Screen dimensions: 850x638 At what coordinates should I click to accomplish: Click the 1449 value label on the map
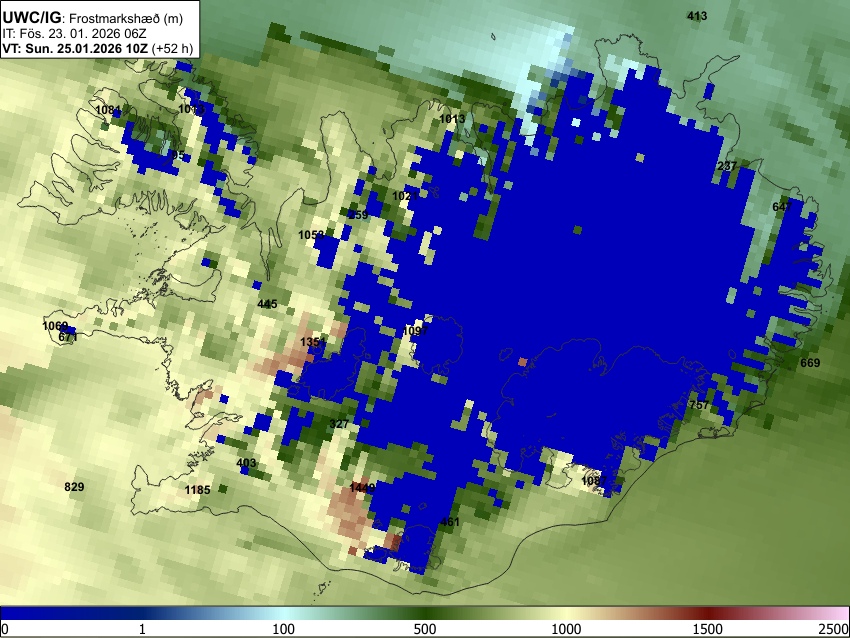362,488
